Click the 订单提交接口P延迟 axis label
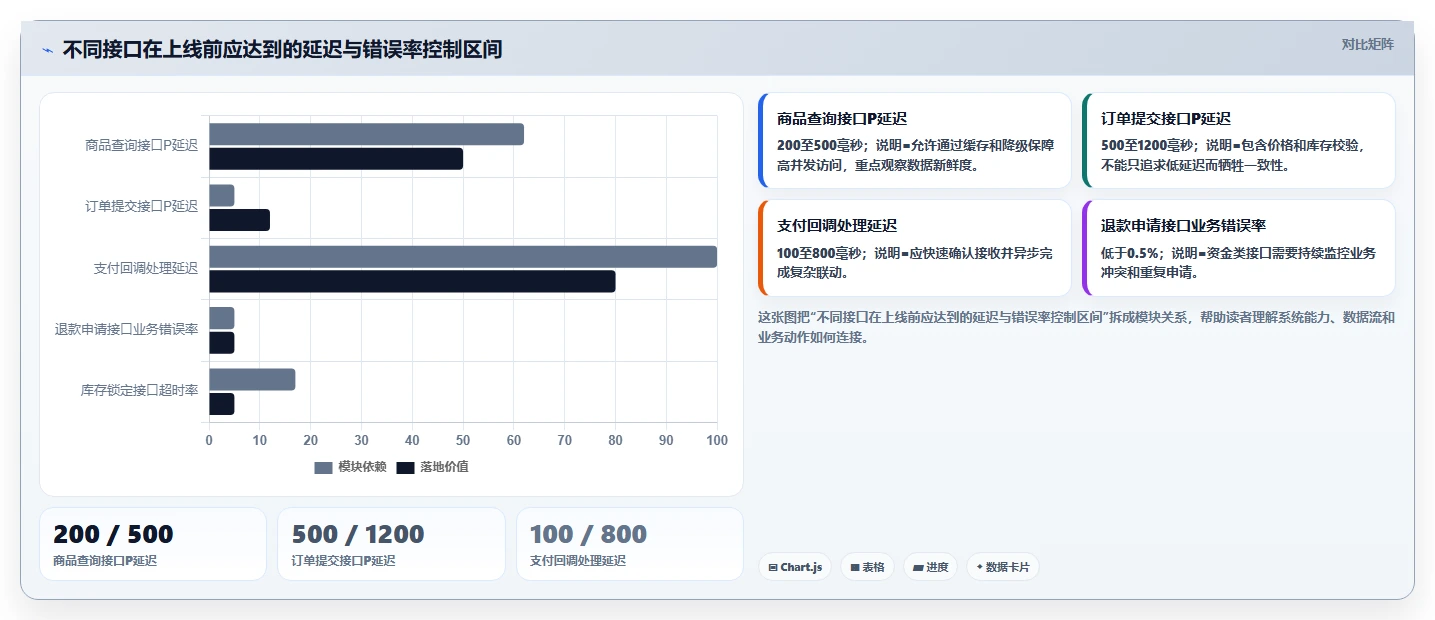Viewport: 1435px width, 620px height. click(141, 207)
